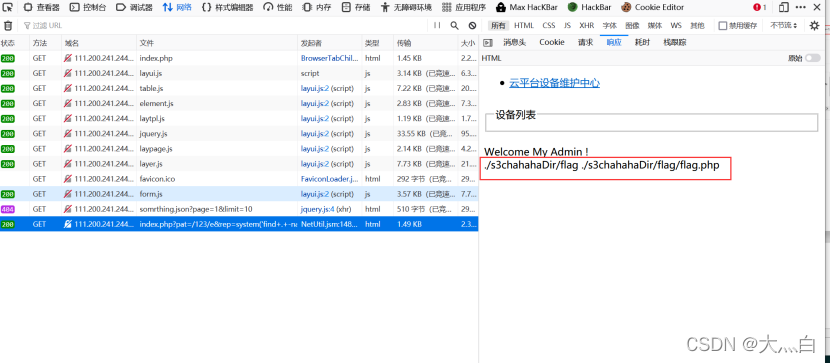Select the favicon.ico request row
Screen dimensions: 830x363
[239, 179]
